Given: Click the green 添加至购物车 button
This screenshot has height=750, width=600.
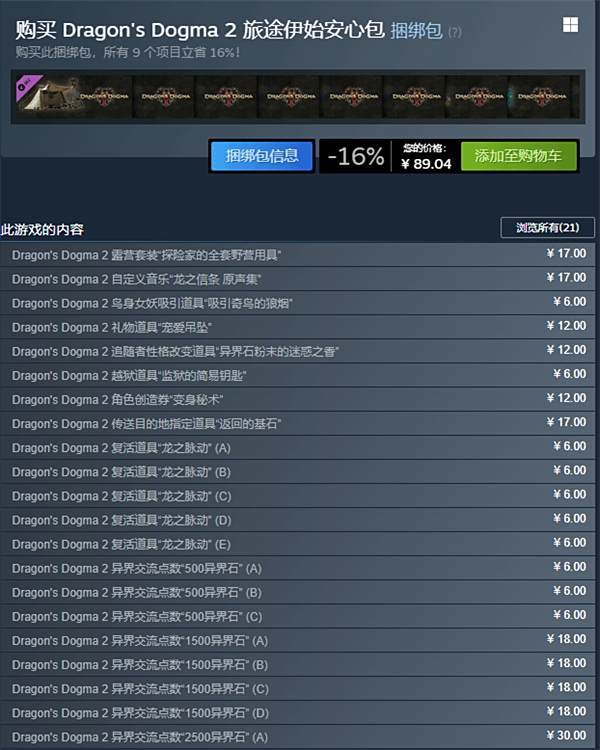Looking at the screenshot, I should [519, 156].
